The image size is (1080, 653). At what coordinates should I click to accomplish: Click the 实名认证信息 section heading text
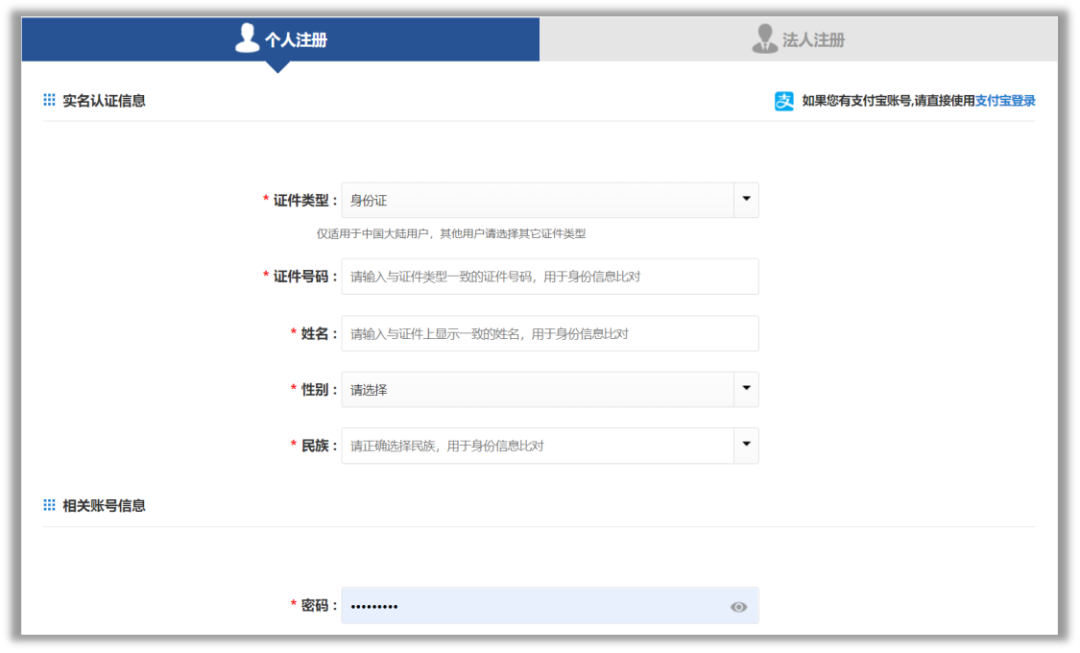[104, 100]
